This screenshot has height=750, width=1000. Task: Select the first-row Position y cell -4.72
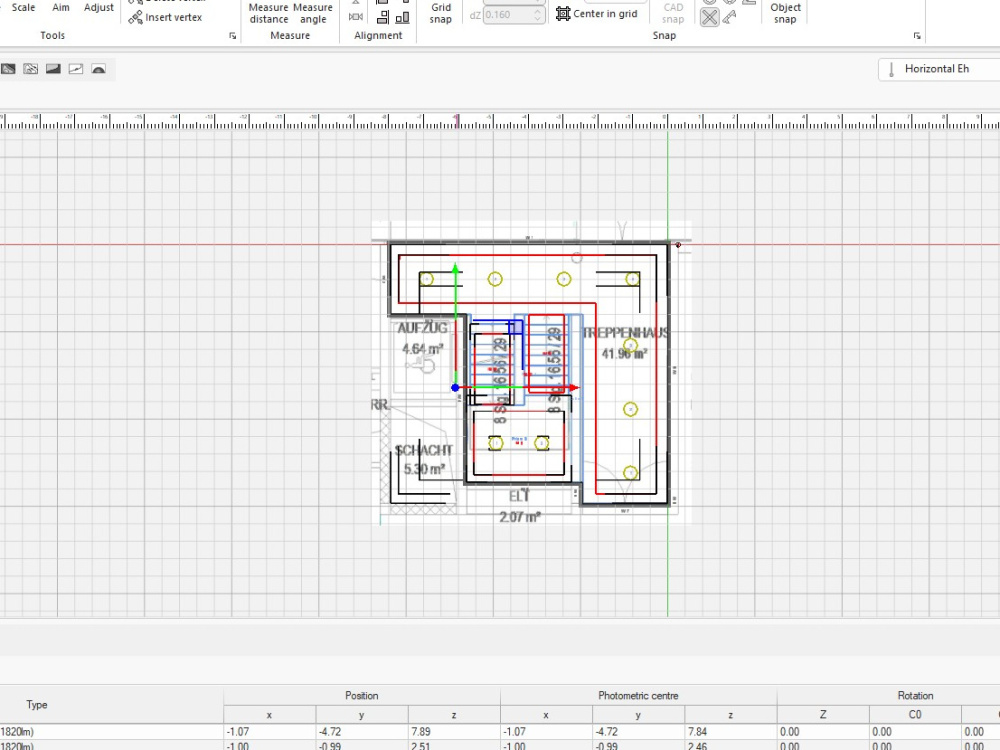click(x=362, y=732)
